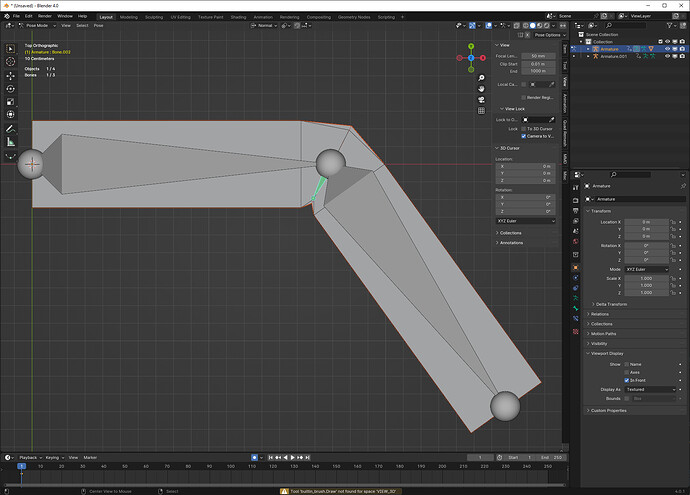The height and width of the screenshot is (495, 690).
Task: Enable Show Axes checkbox
Action: click(627, 372)
